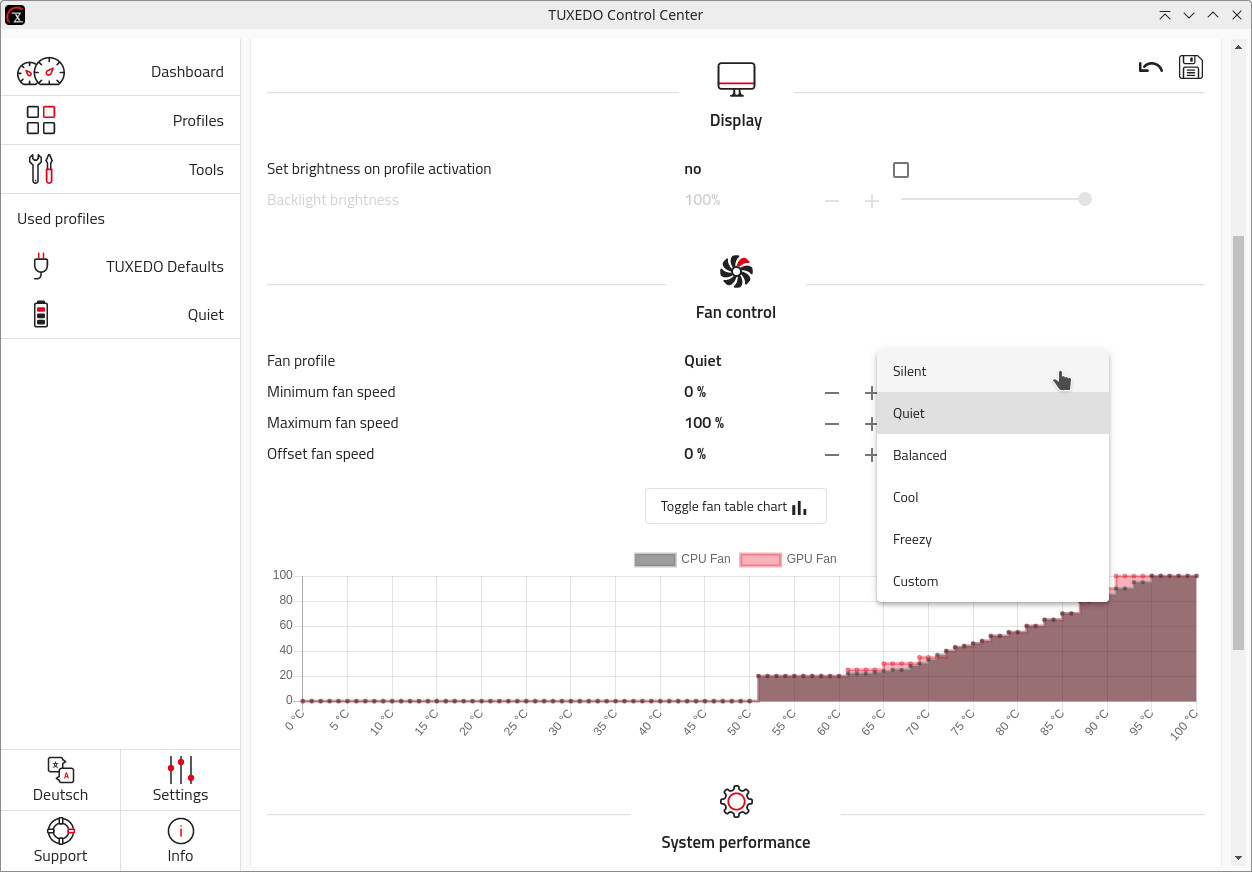The width and height of the screenshot is (1252, 872).
Task: Toggle GPU Fan series in chart legend
Action: point(788,559)
